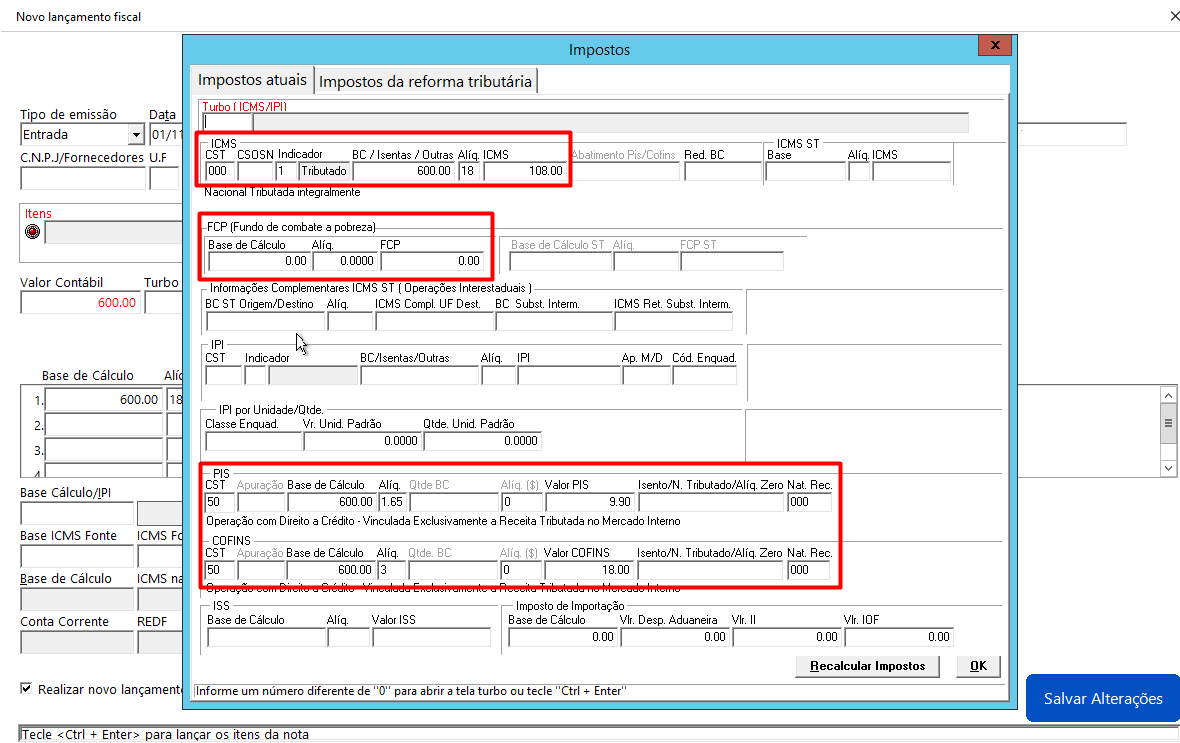Click Imposto de Importação Base de Cálculo field

point(563,637)
